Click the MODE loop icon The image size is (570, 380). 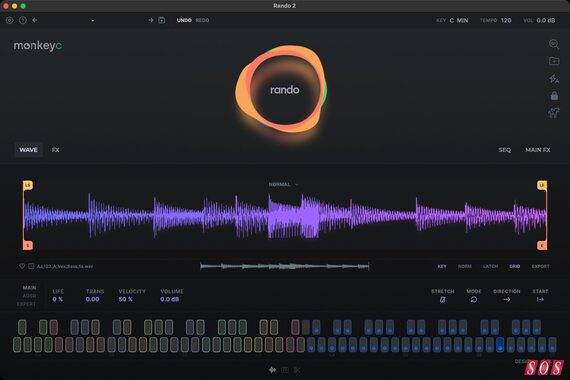(x=474, y=300)
